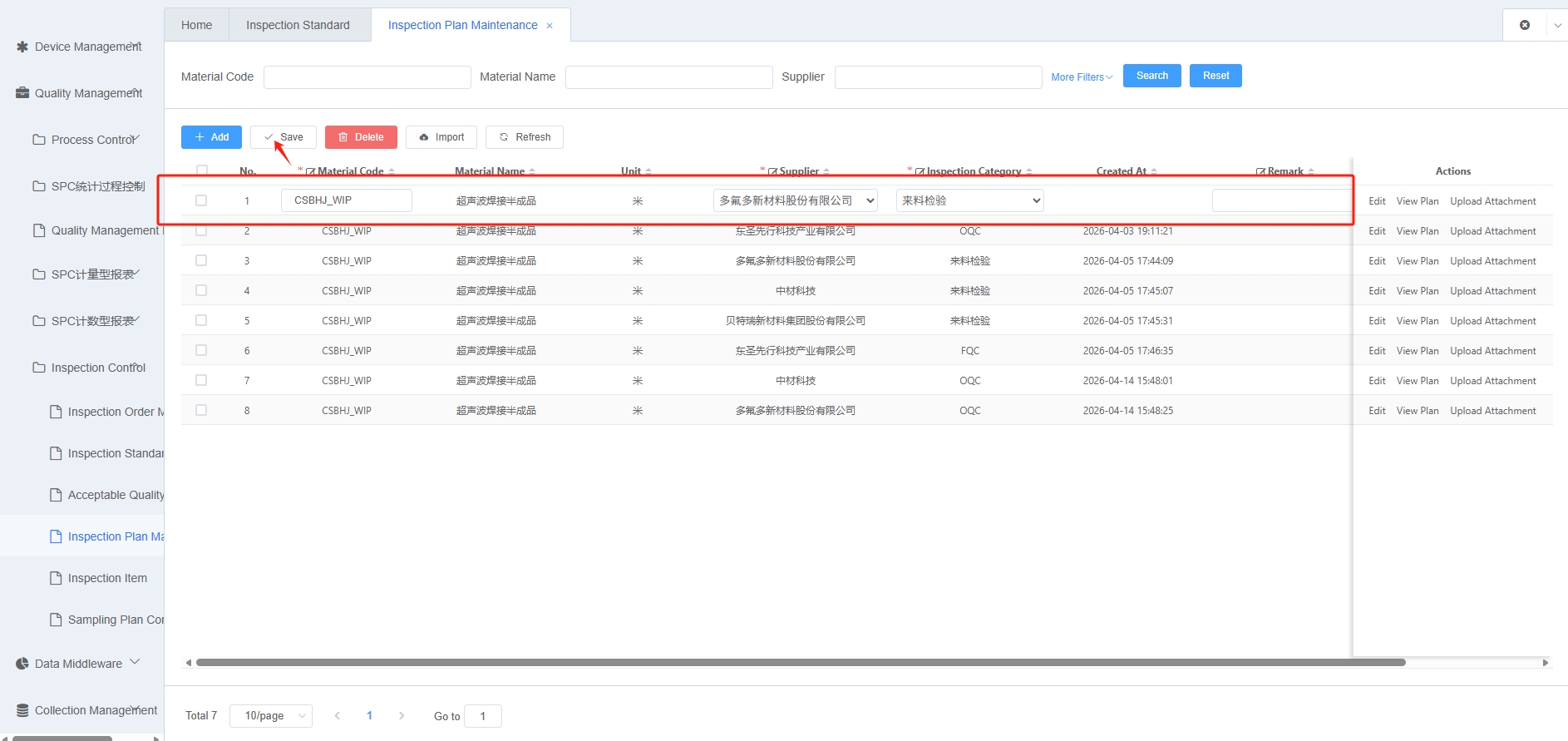Check the checkbox for row 3
Screen dimensions: 1568x741
pyautogui.click(x=201, y=260)
